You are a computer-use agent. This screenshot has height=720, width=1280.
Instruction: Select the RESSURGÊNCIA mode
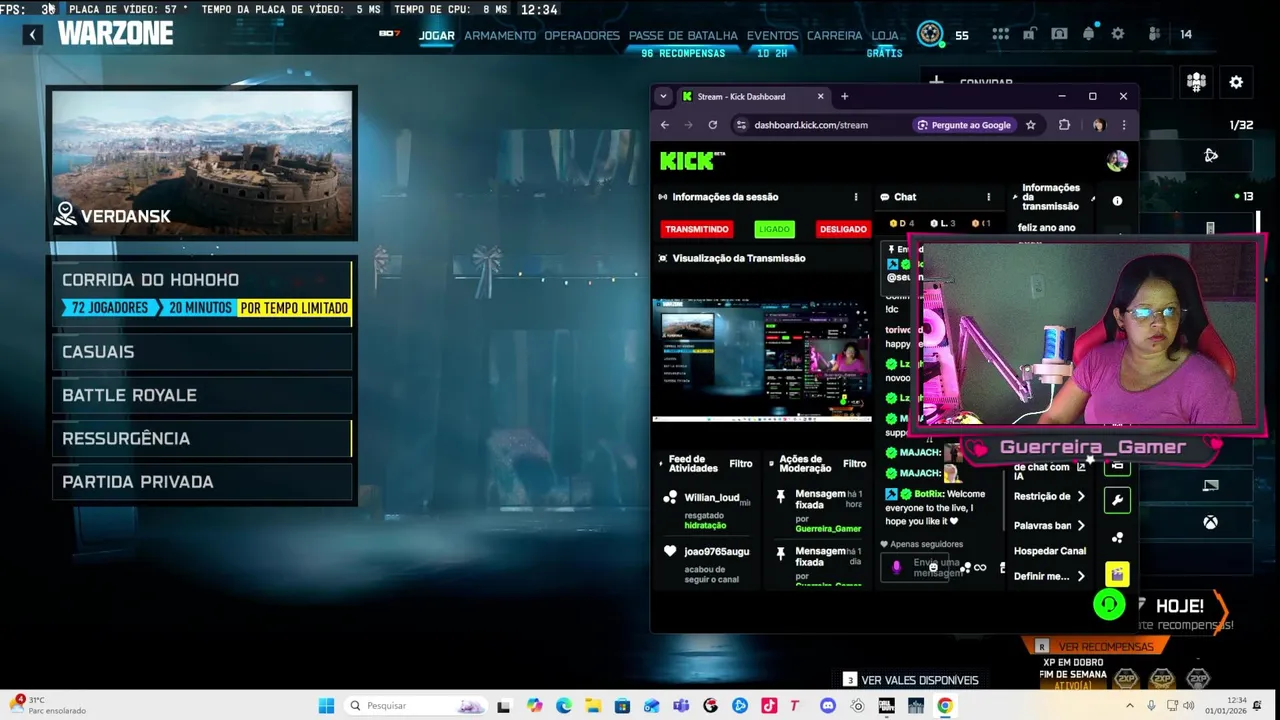202,438
